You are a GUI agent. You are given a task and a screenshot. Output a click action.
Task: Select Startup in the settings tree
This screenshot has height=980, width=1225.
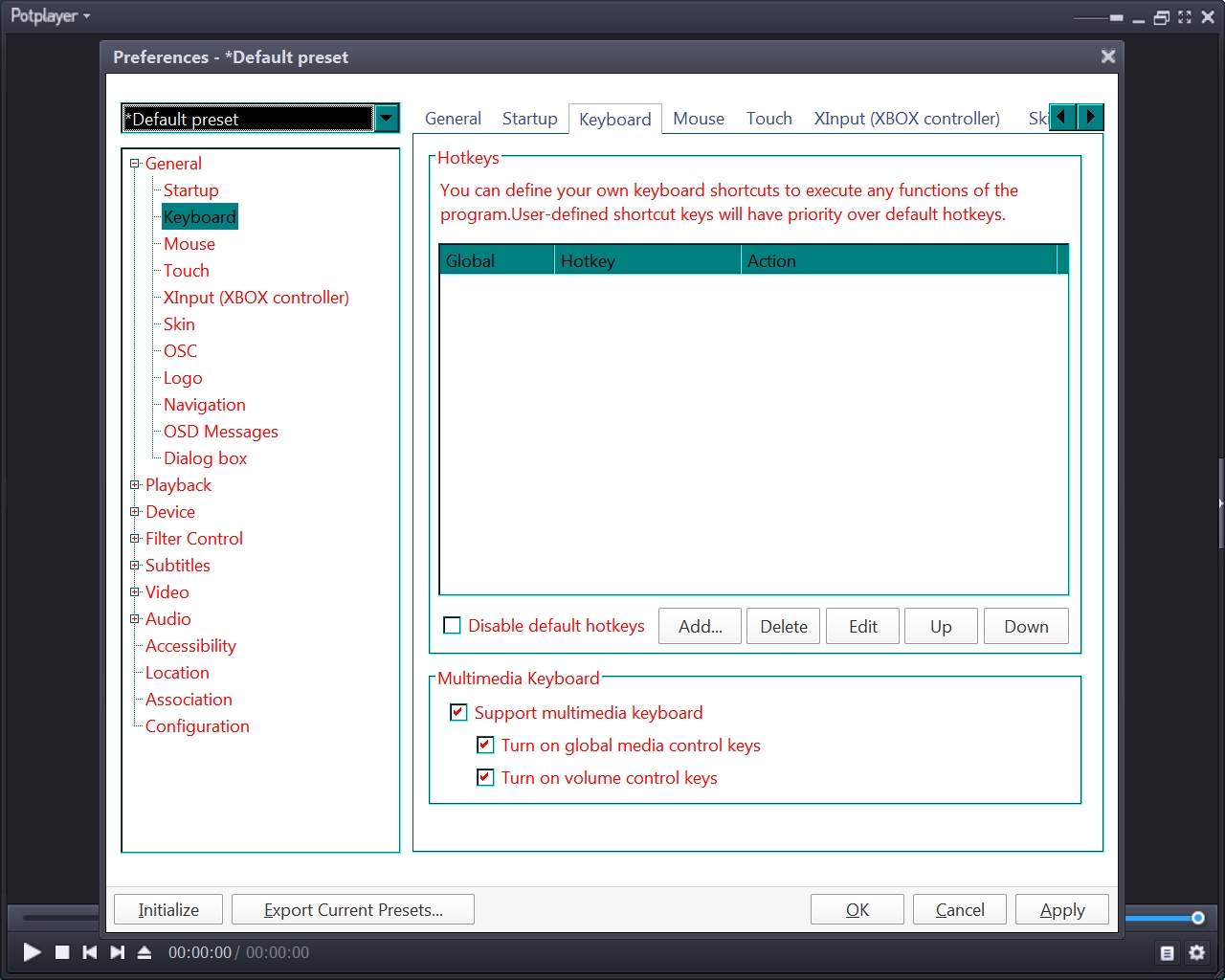(190, 190)
